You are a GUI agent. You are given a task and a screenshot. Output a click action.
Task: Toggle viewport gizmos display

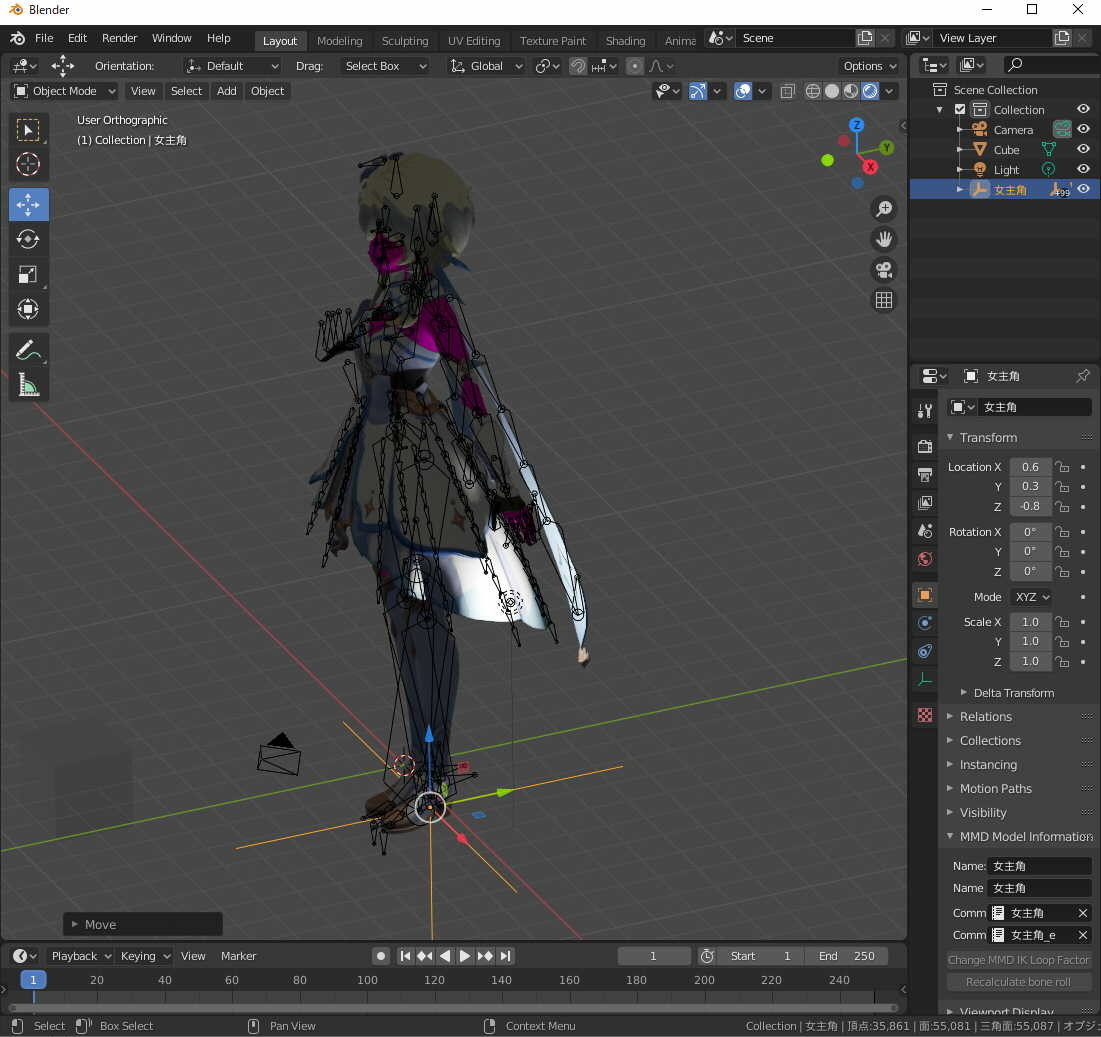coord(698,91)
